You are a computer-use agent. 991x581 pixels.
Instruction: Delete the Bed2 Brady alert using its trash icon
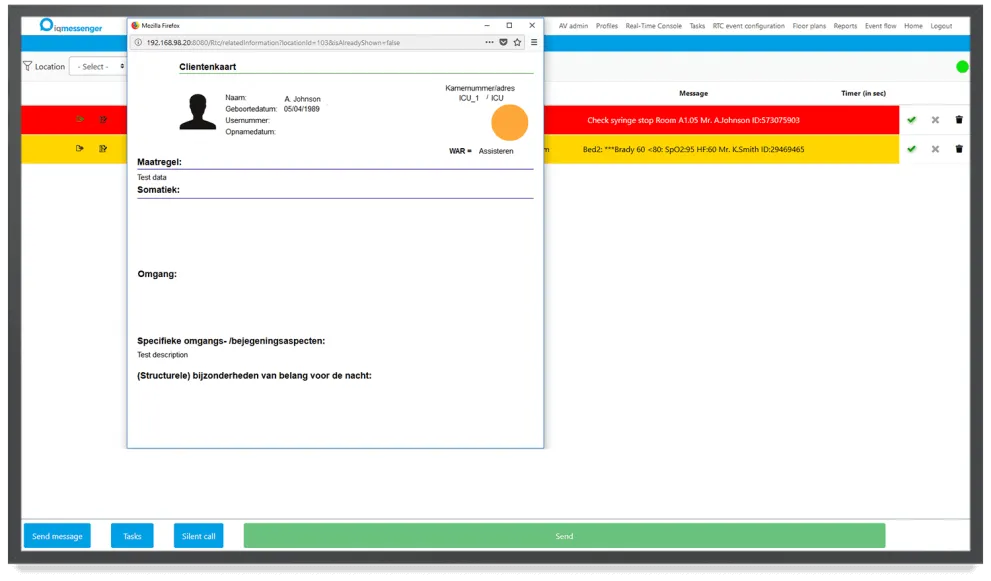coord(959,149)
